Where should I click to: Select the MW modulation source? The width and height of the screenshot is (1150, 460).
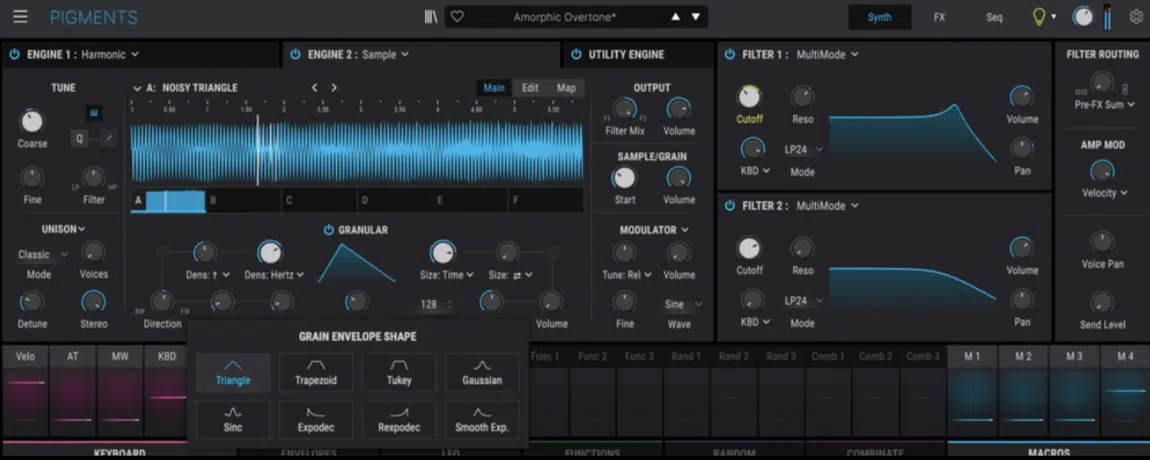[120, 357]
